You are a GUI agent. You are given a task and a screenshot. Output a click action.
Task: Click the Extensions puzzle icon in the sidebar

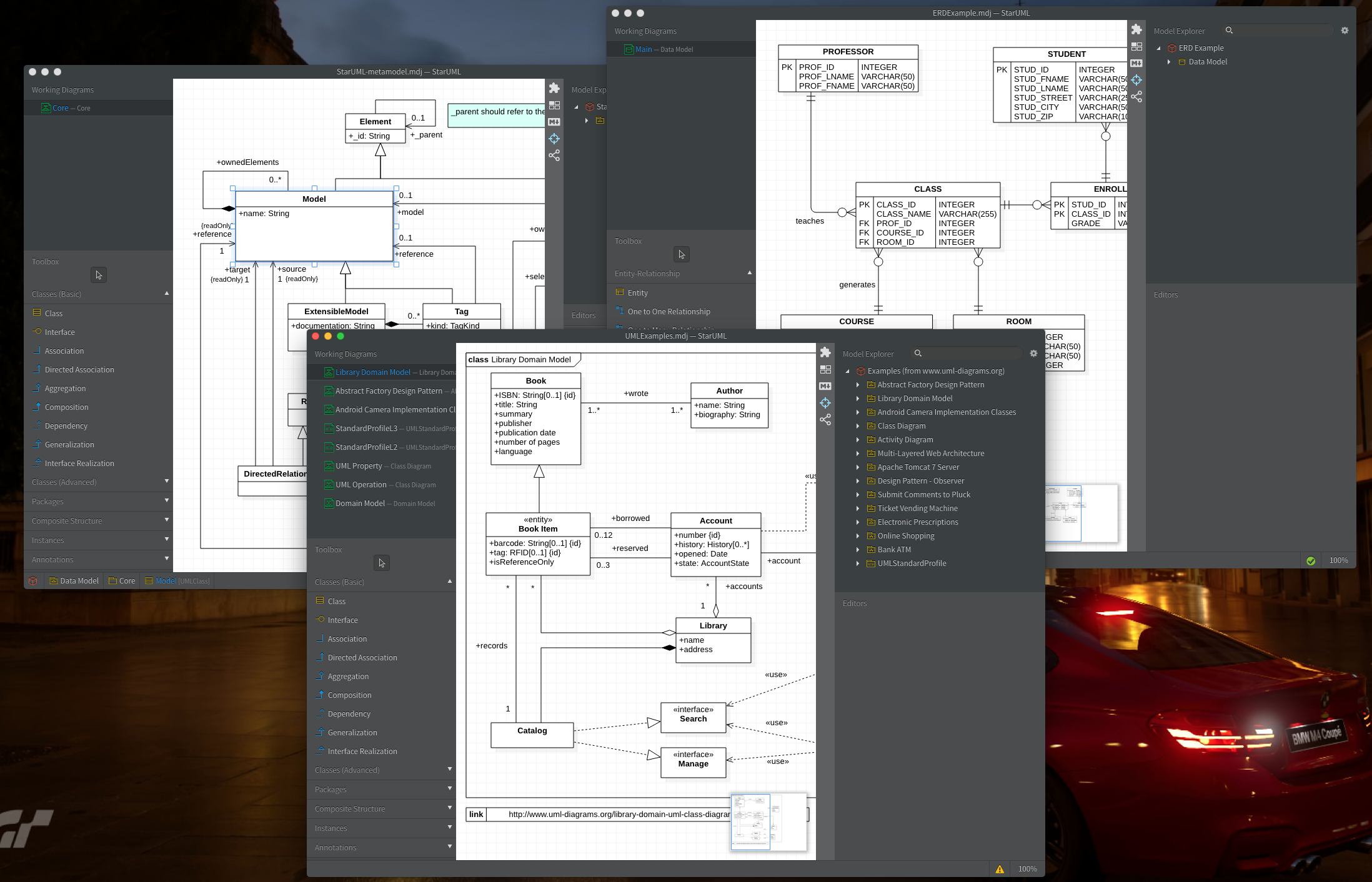(x=825, y=352)
